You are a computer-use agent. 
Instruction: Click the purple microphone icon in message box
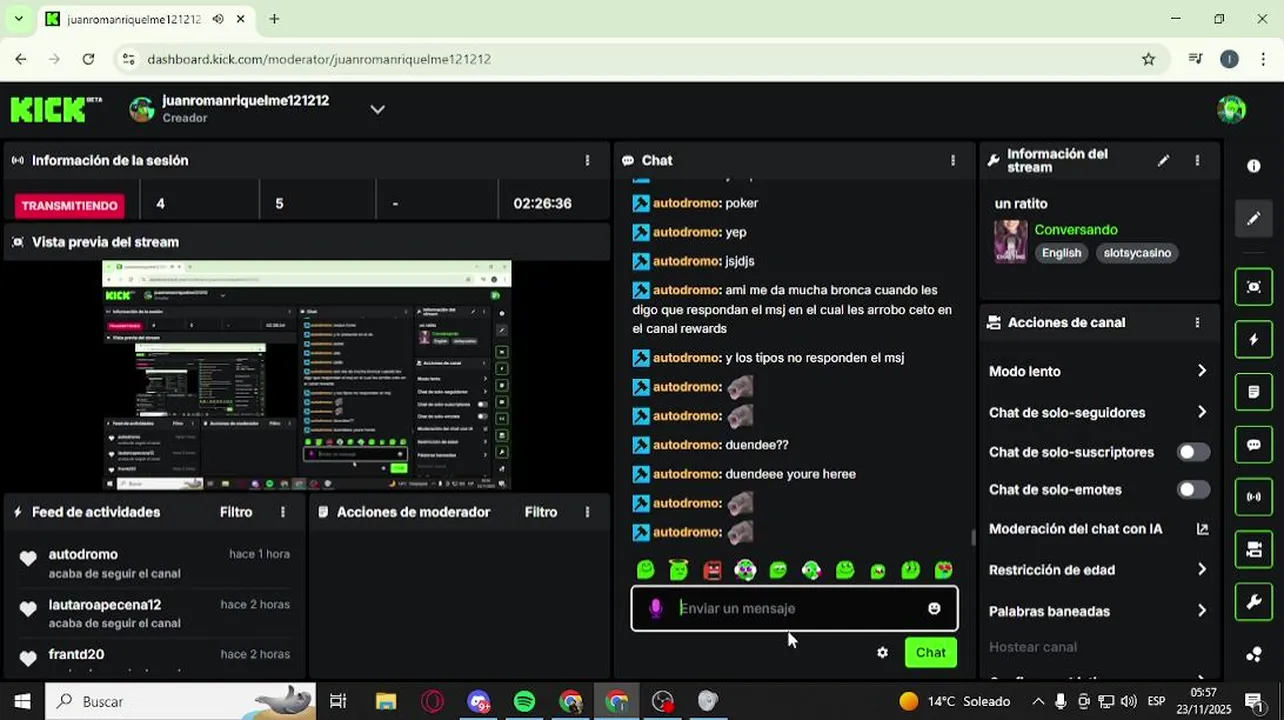pos(656,608)
